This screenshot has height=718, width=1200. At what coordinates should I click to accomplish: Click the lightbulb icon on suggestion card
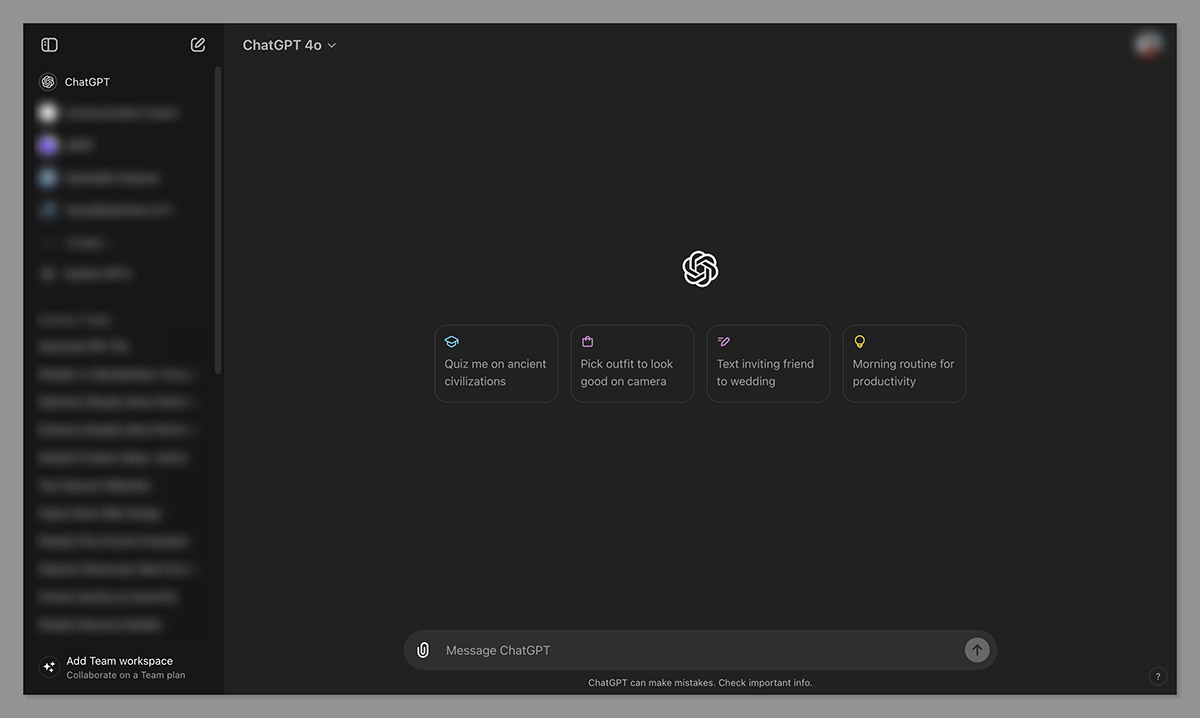click(860, 342)
